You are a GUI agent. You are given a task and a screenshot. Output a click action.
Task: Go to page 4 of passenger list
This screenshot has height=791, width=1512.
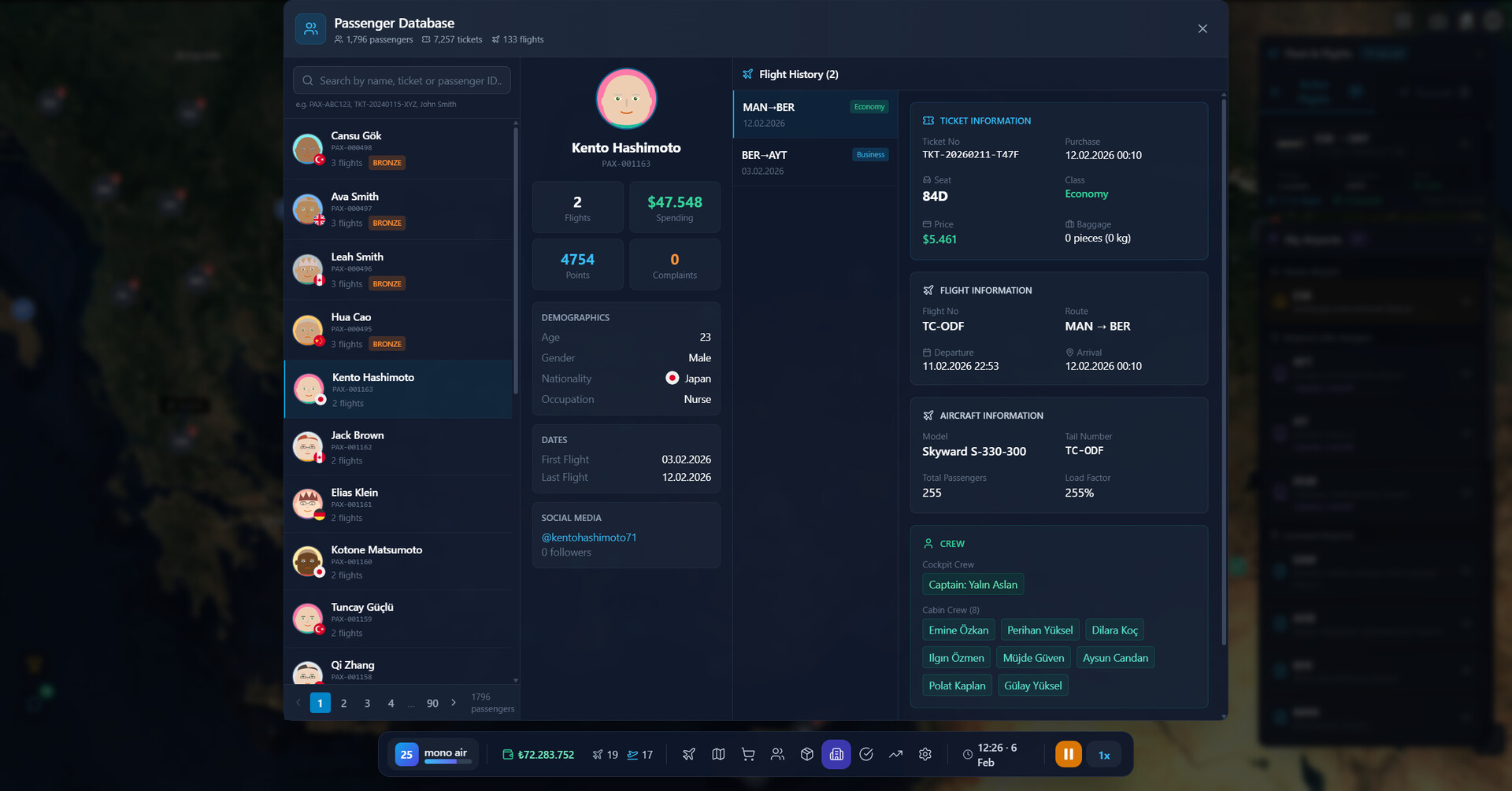coord(390,703)
